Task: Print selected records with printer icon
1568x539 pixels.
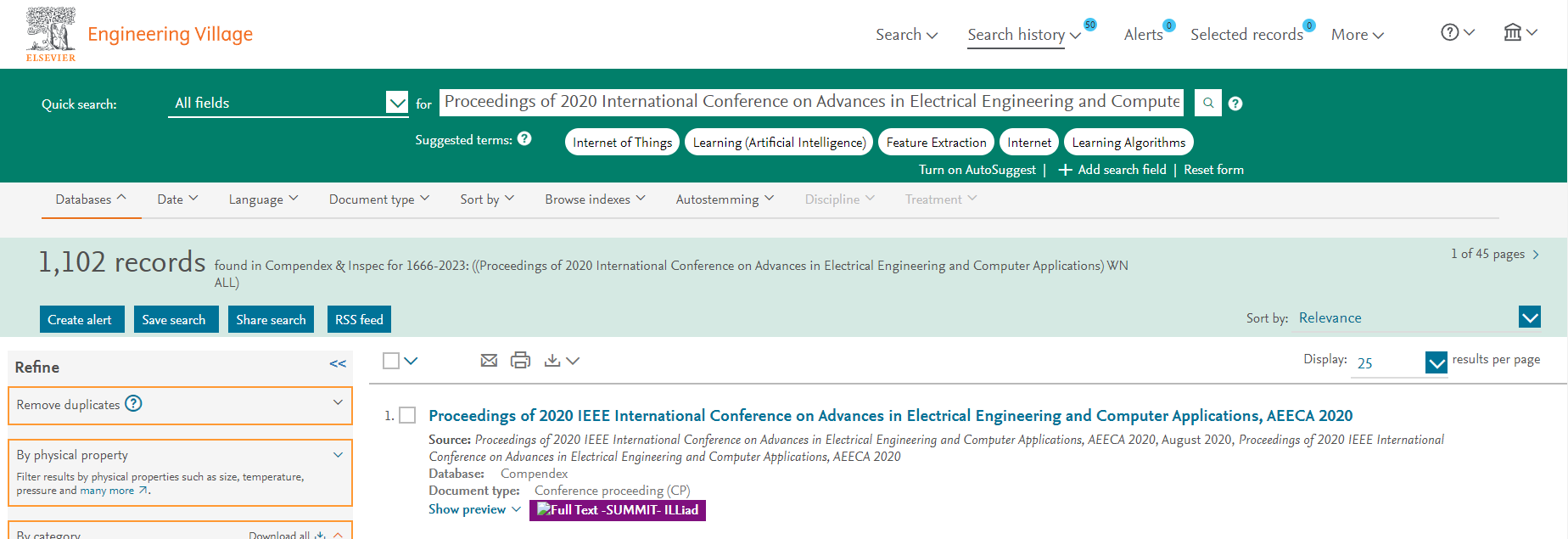Action: [520, 361]
